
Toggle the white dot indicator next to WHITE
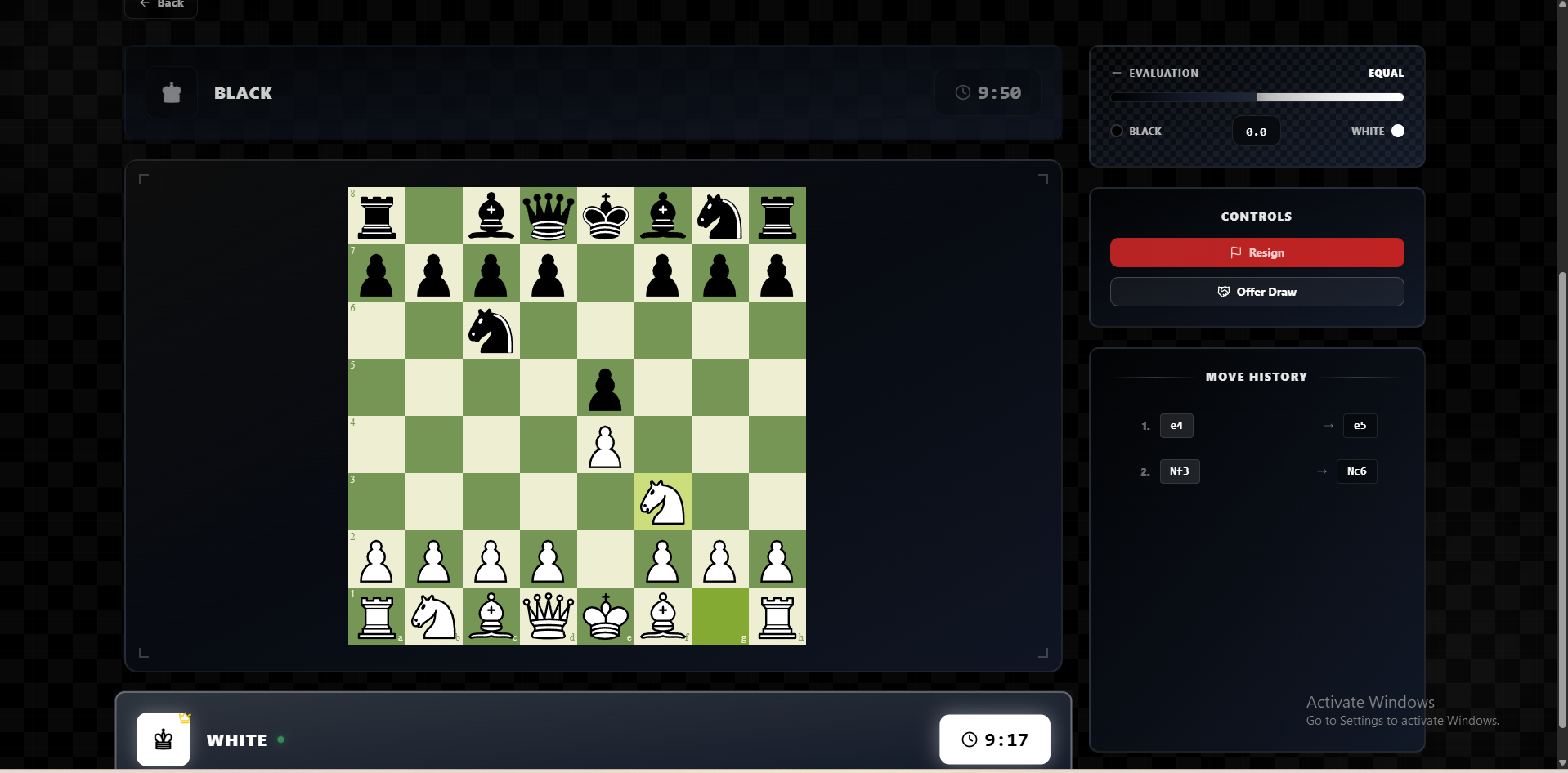[1397, 131]
